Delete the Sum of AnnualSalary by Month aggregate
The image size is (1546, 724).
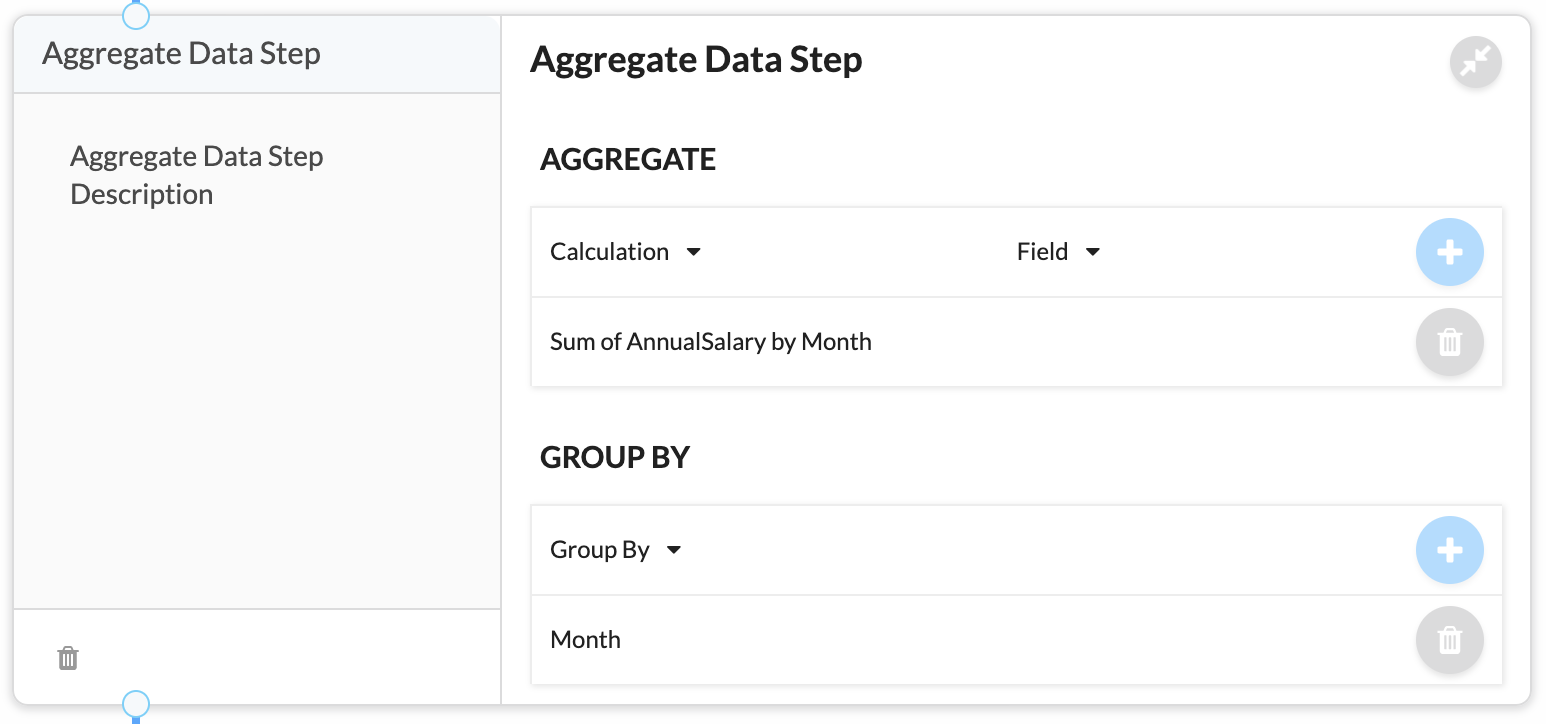click(1449, 342)
